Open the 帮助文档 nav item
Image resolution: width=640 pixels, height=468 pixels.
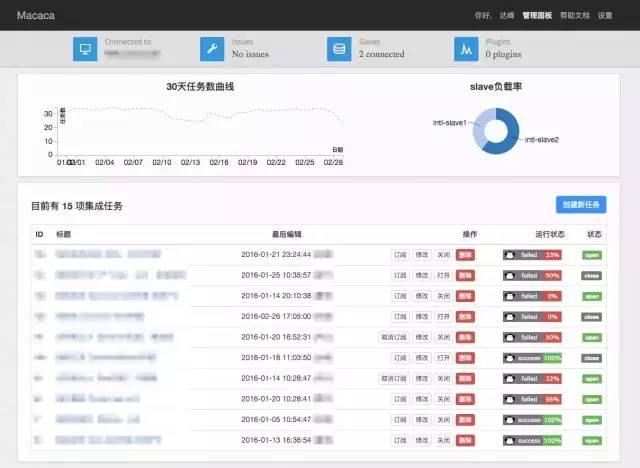(575, 16)
